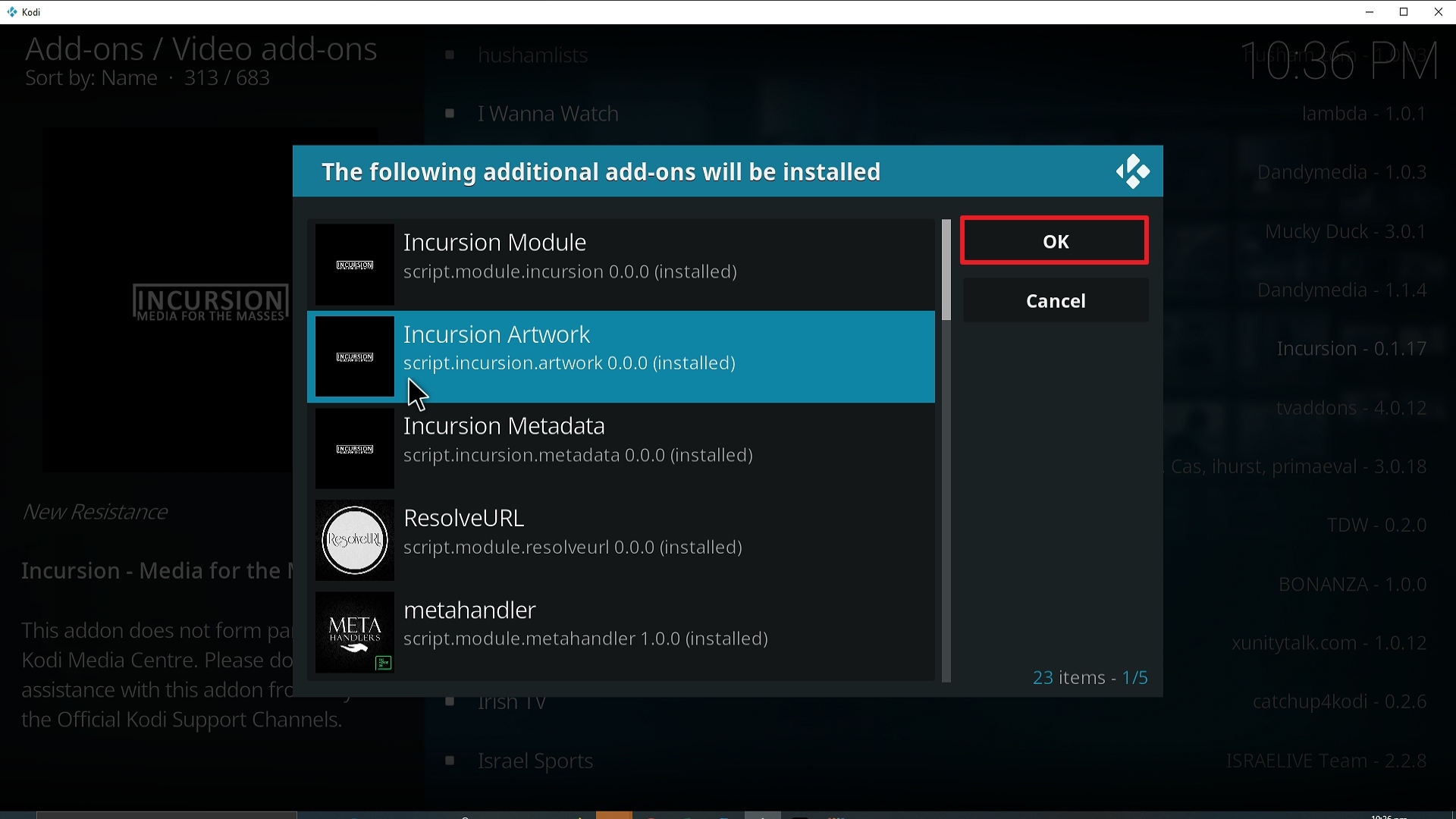1456x819 pixels.
Task: Click the Mucky Duck - 3.0.1 label
Action: pos(1346,231)
